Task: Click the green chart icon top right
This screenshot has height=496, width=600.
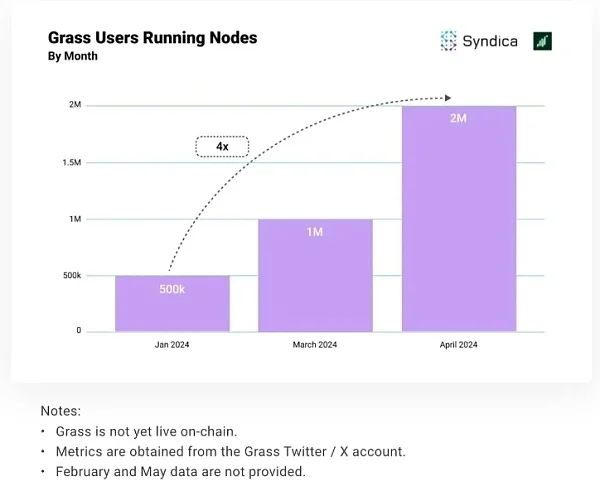Action: pyautogui.click(x=543, y=41)
